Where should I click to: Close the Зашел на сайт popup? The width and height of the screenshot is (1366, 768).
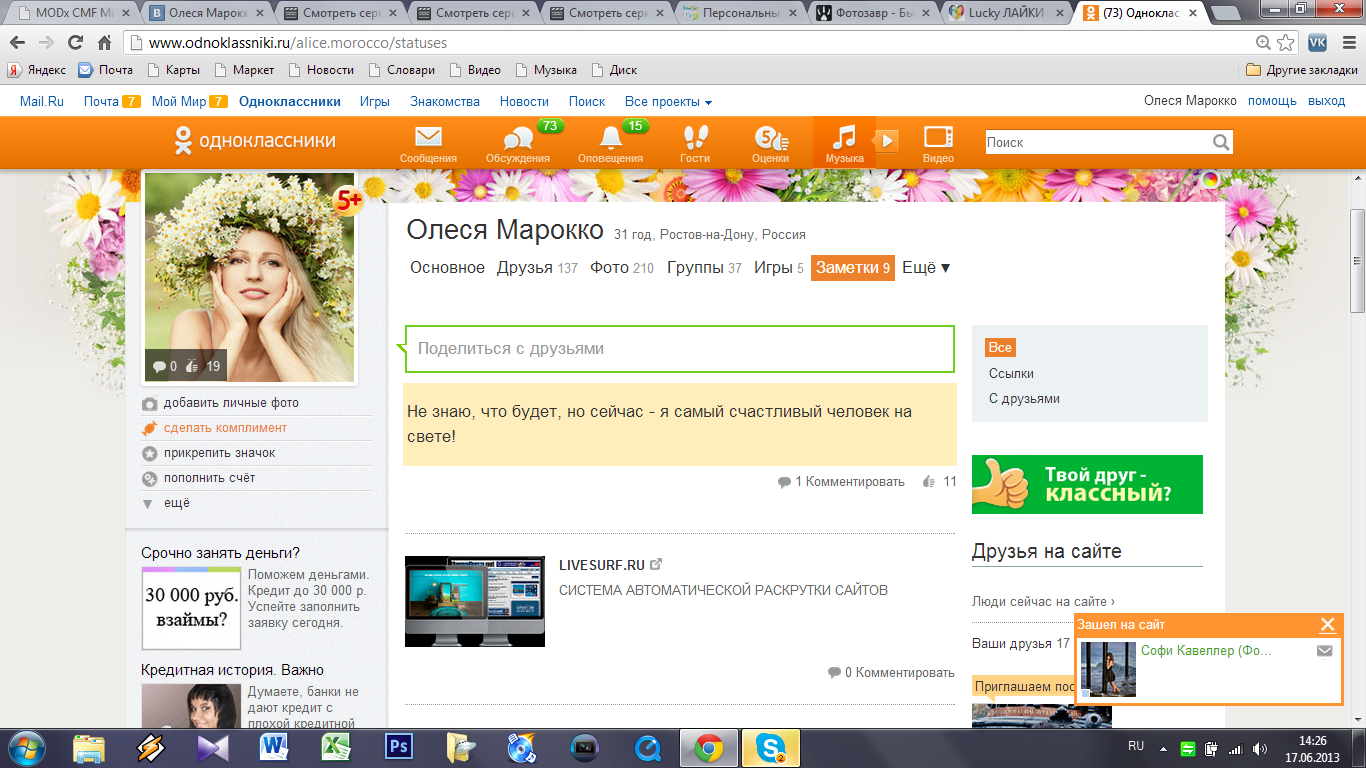pyautogui.click(x=1327, y=625)
